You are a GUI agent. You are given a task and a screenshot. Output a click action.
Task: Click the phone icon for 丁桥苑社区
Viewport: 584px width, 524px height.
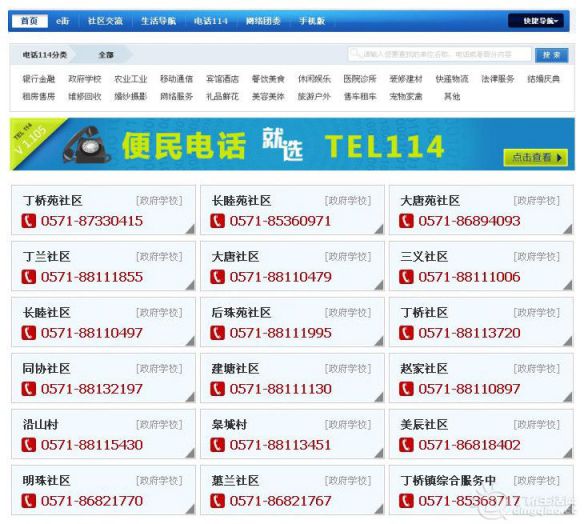[29, 221]
